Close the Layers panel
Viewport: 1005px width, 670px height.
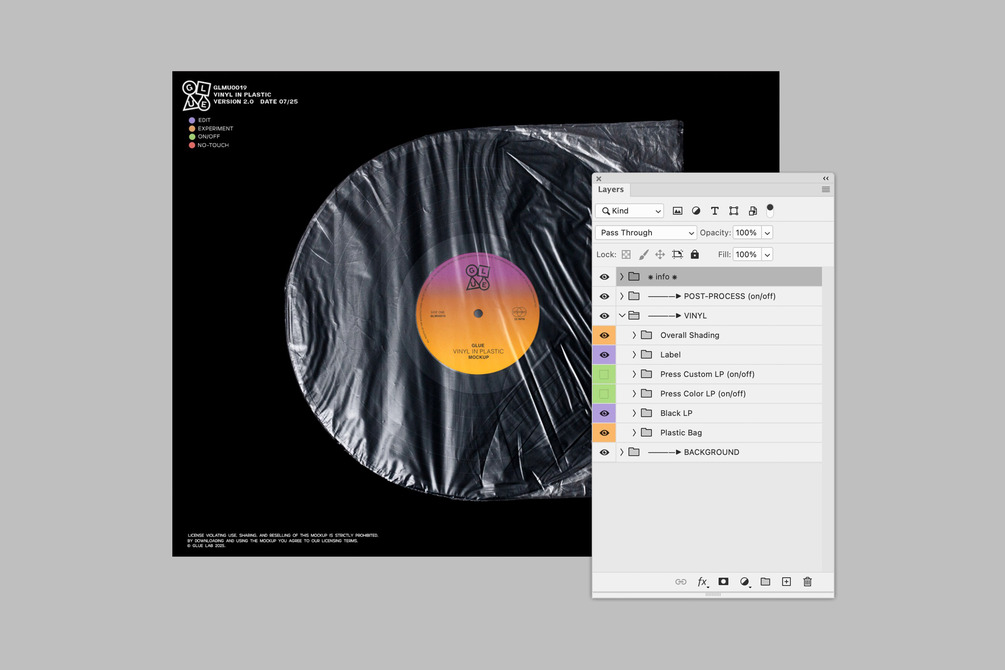[599, 179]
